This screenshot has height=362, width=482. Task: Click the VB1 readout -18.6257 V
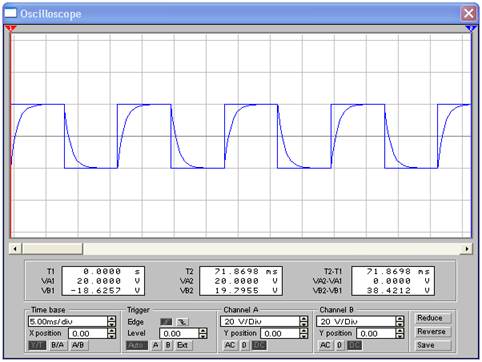point(104,291)
